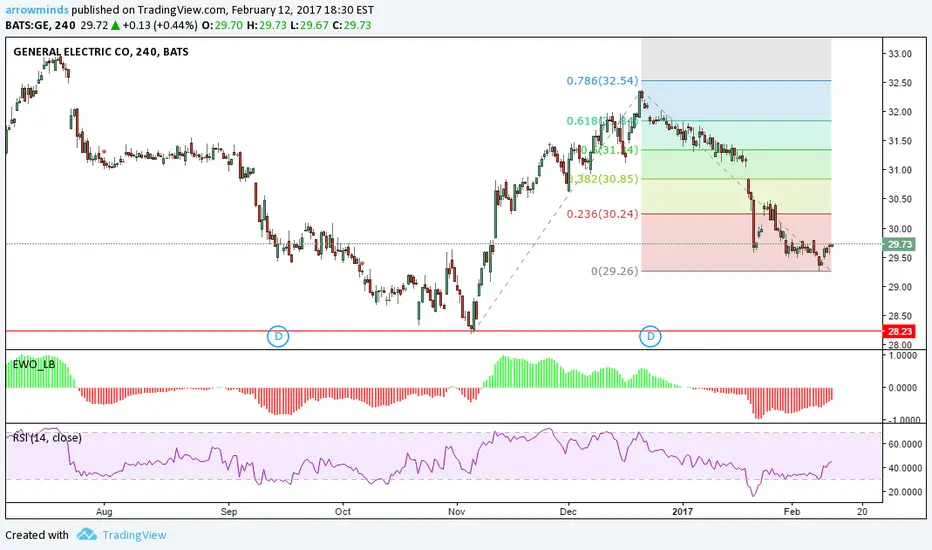Viewport: 932px width, 550px height.
Task: Click the H:29.73 high price value
Action: pos(267,26)
